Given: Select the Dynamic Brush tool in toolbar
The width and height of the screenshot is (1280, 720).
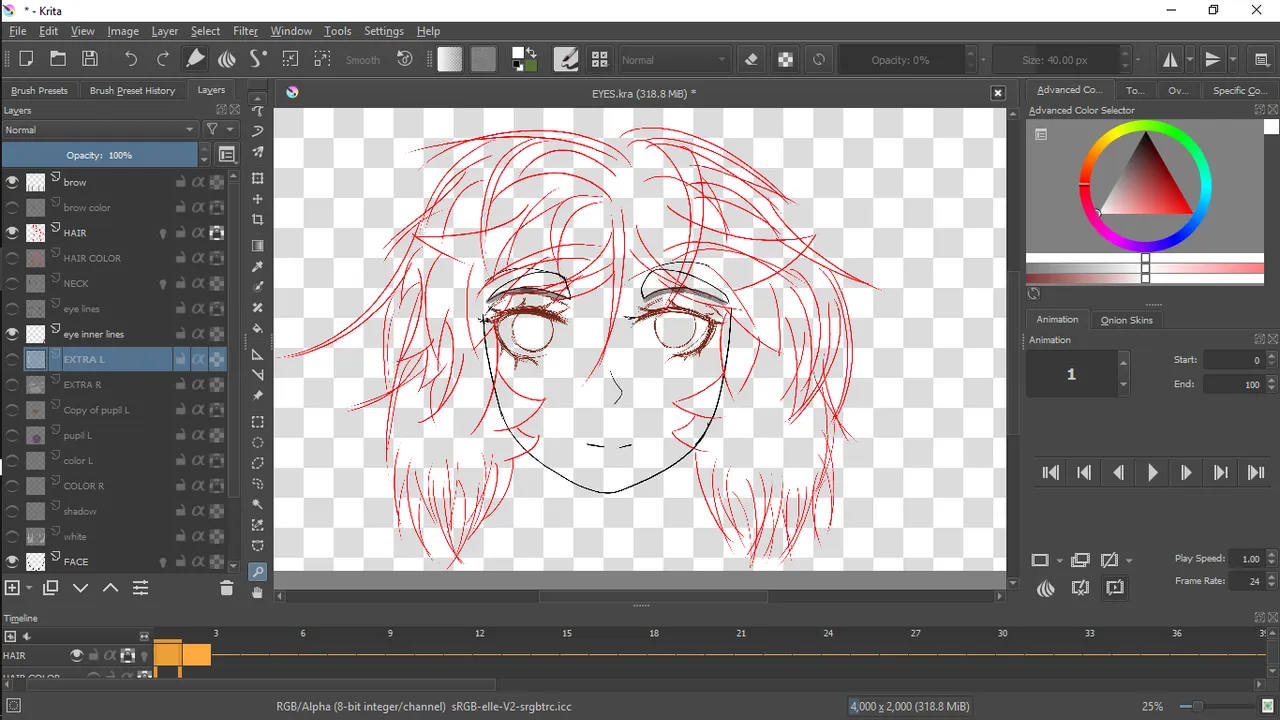Looking at the screenshot, I should (258, 59).
